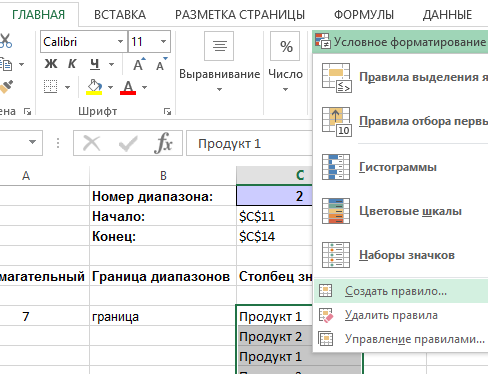The height and width of the screenshot is (374, 488).
Task: Open clipboard group dialog launcher
Action: point(27,111)
